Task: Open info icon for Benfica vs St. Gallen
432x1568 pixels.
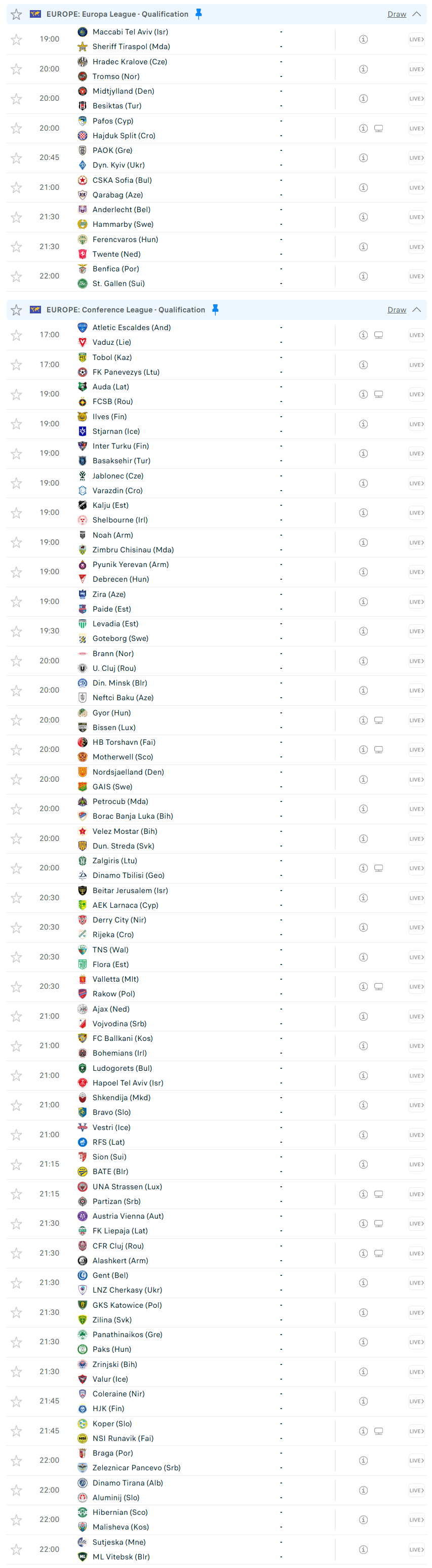Action: point(363,276)
